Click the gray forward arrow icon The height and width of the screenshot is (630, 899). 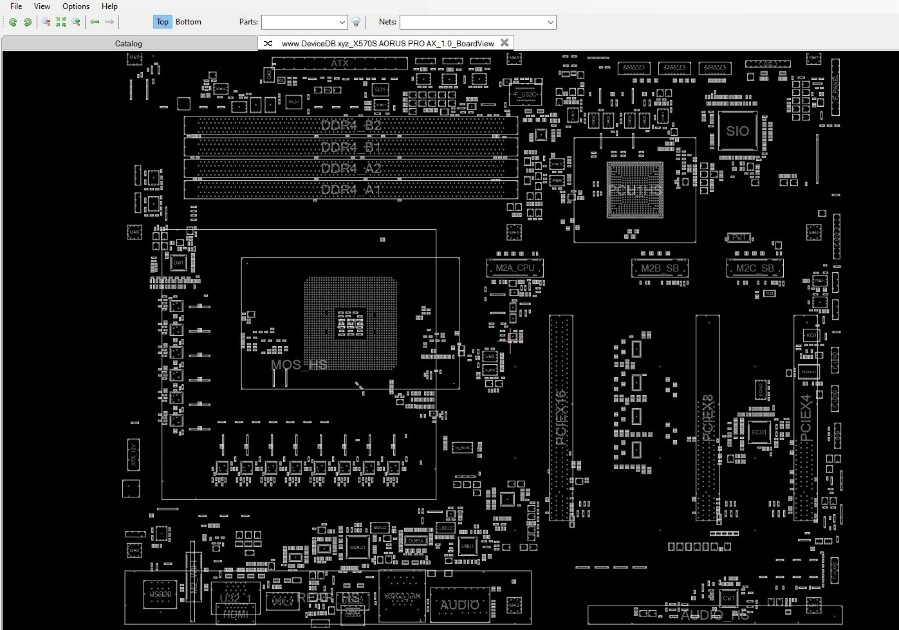tap(109, 22)
